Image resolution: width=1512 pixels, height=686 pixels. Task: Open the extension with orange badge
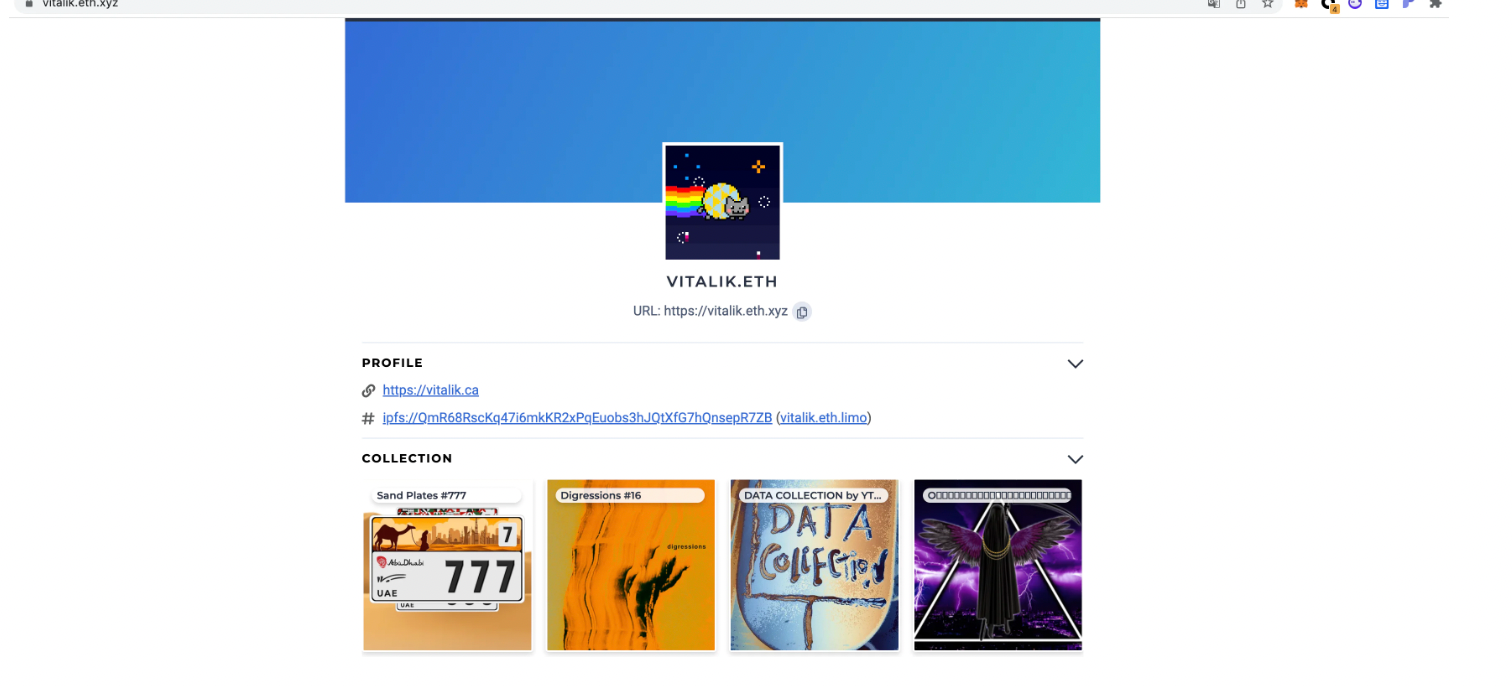pos(1329,4)
